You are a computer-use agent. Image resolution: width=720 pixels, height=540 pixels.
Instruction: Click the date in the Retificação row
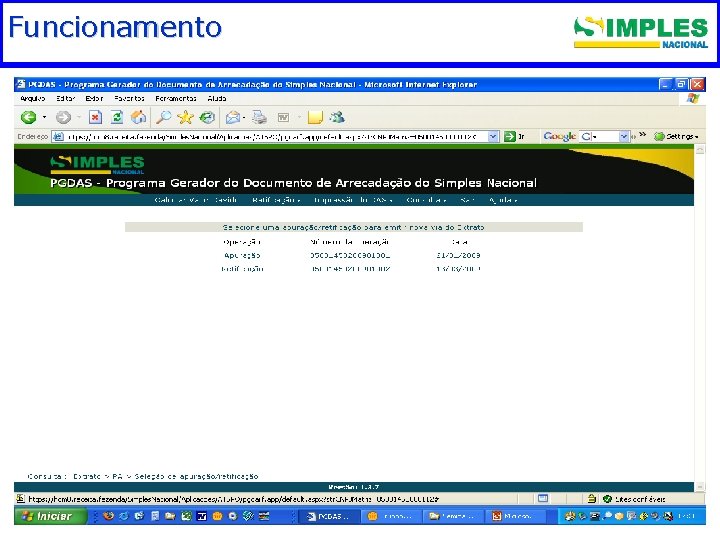coord(458,269)
